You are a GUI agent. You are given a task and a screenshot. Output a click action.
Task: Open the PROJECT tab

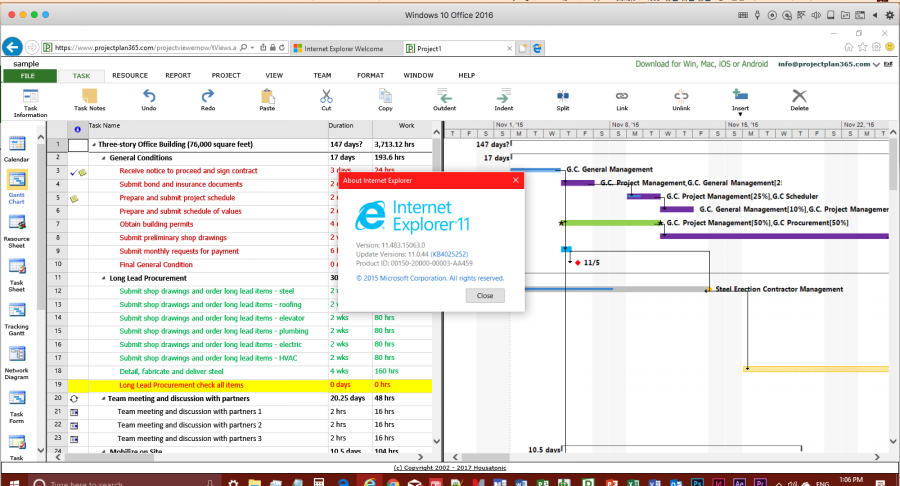226,75
